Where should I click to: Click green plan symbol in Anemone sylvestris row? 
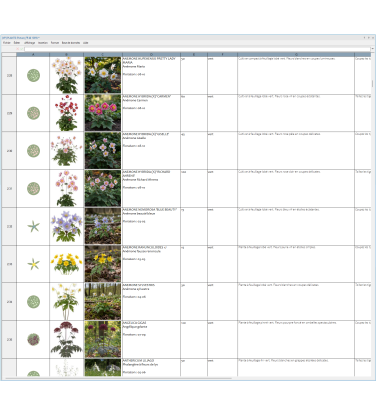click(x=33, y=302)
